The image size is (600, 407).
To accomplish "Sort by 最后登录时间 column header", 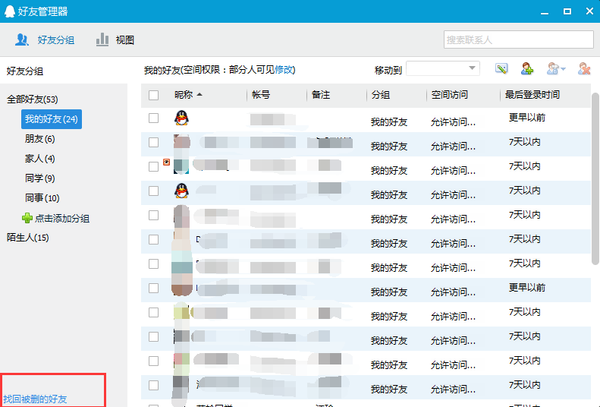I will coord(533,94).
